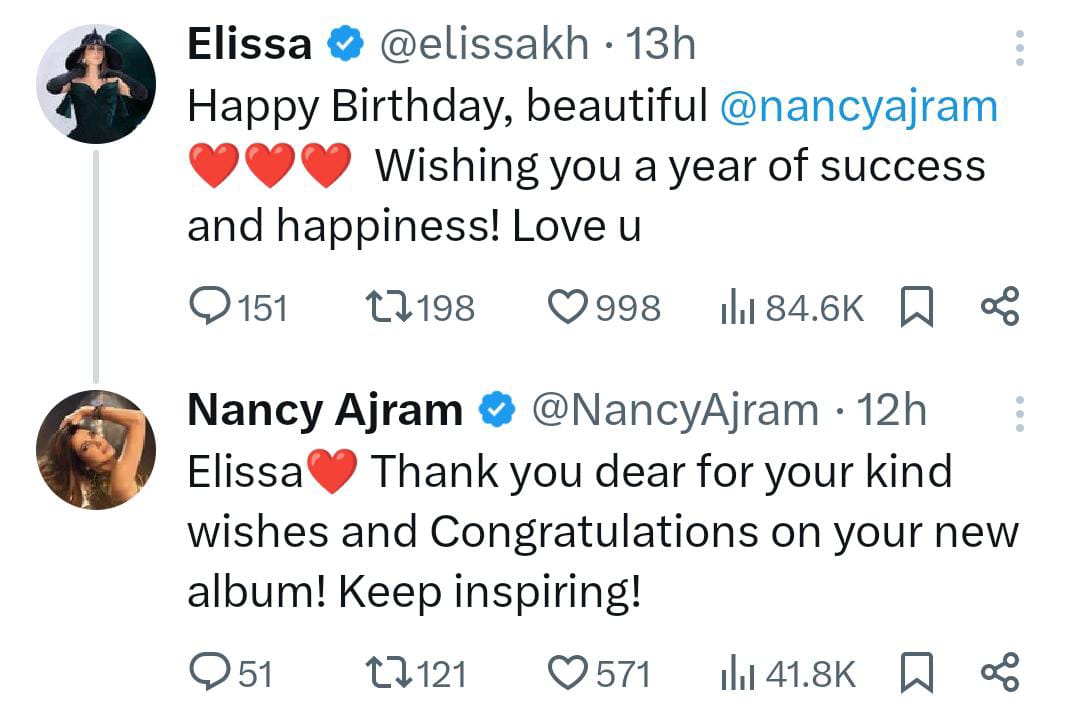This screenshot has width=1080, height=726.
Task: Reply to Elissa's birthday tweet
Action: (209, 307)
